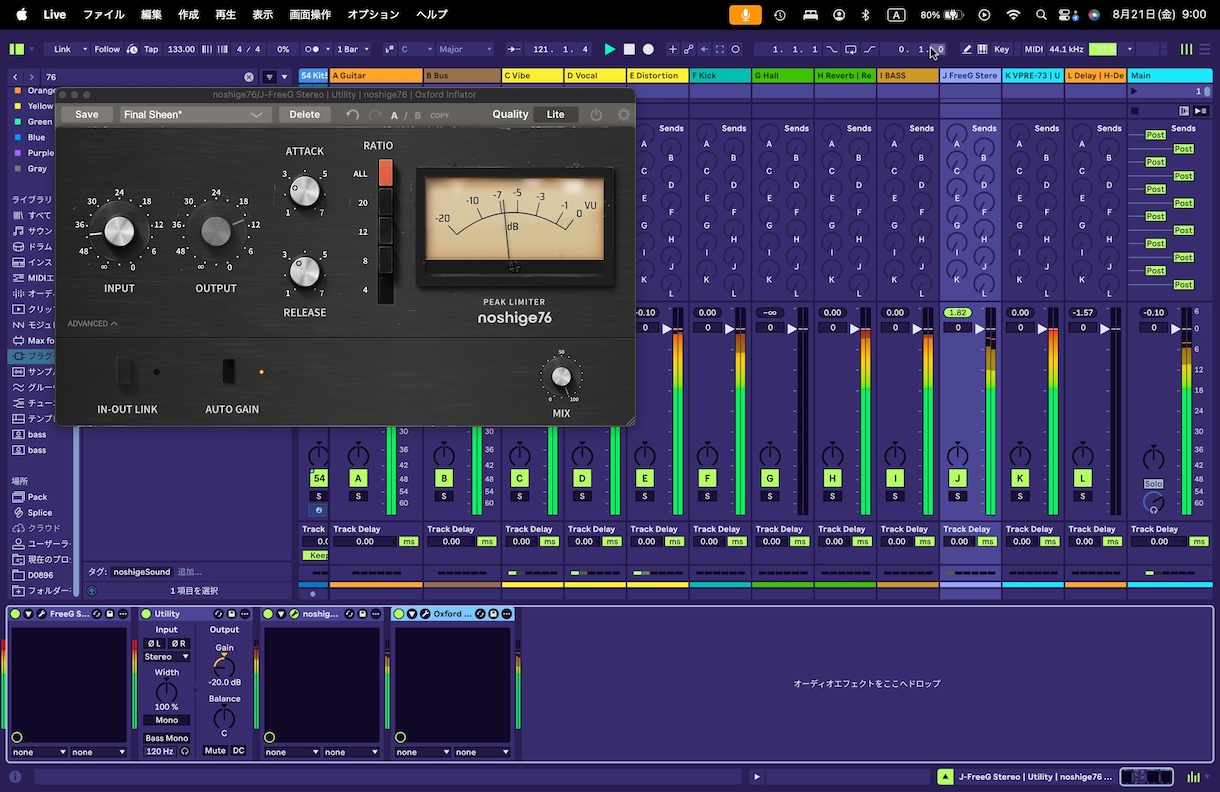This screenshot has height=792, width=1220.
Task: Click the Stop button in the transport
Action: (x=629, y=49)
